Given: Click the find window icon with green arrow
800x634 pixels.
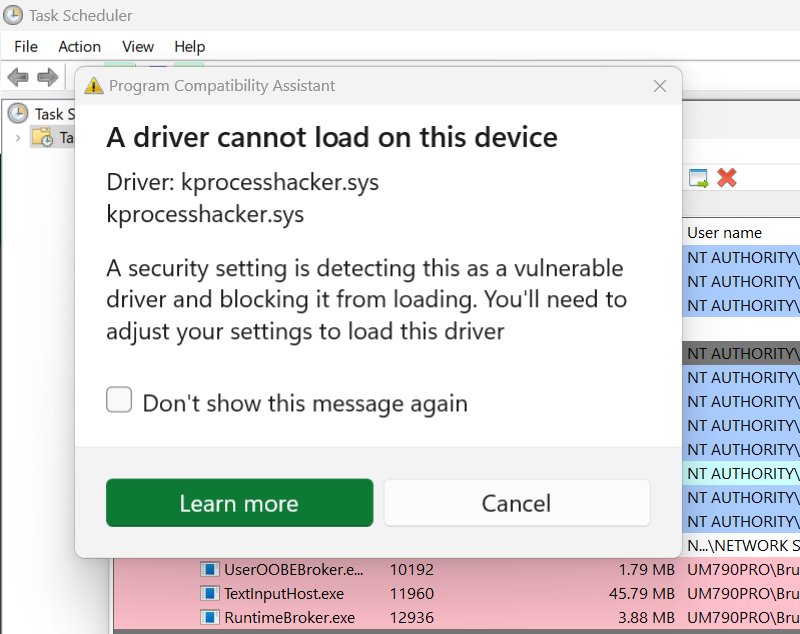Looking at the screenshot, I should coord(698,178).
